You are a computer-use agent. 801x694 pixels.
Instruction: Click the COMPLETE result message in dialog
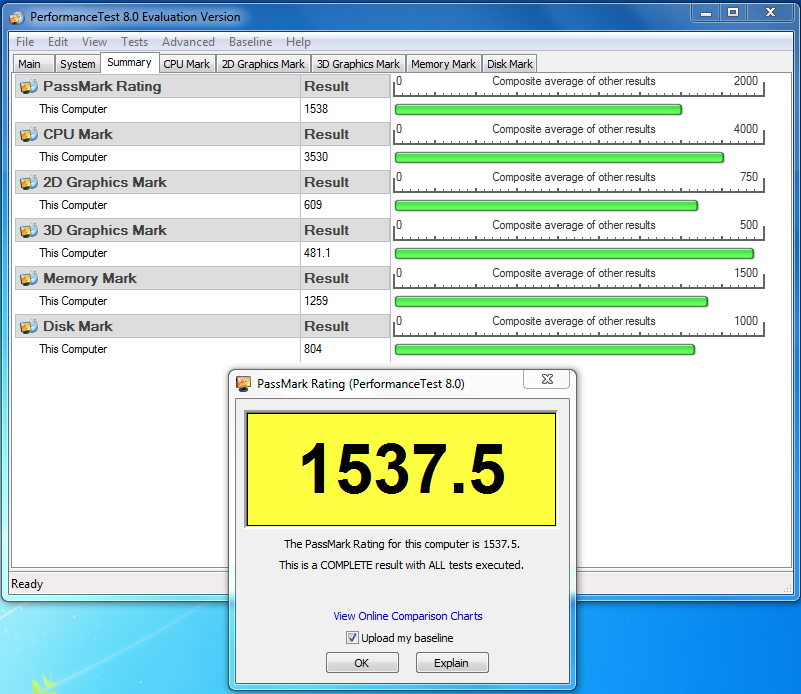(402, 565)
